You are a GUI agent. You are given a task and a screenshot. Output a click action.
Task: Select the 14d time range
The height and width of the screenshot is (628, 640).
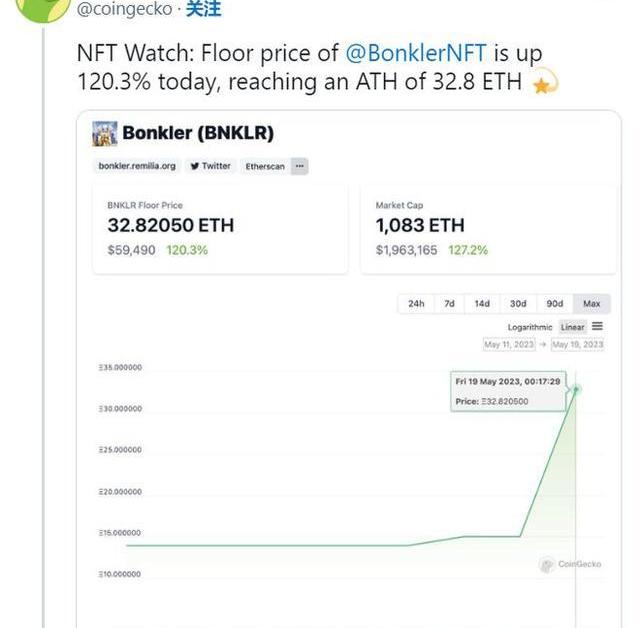482,303
